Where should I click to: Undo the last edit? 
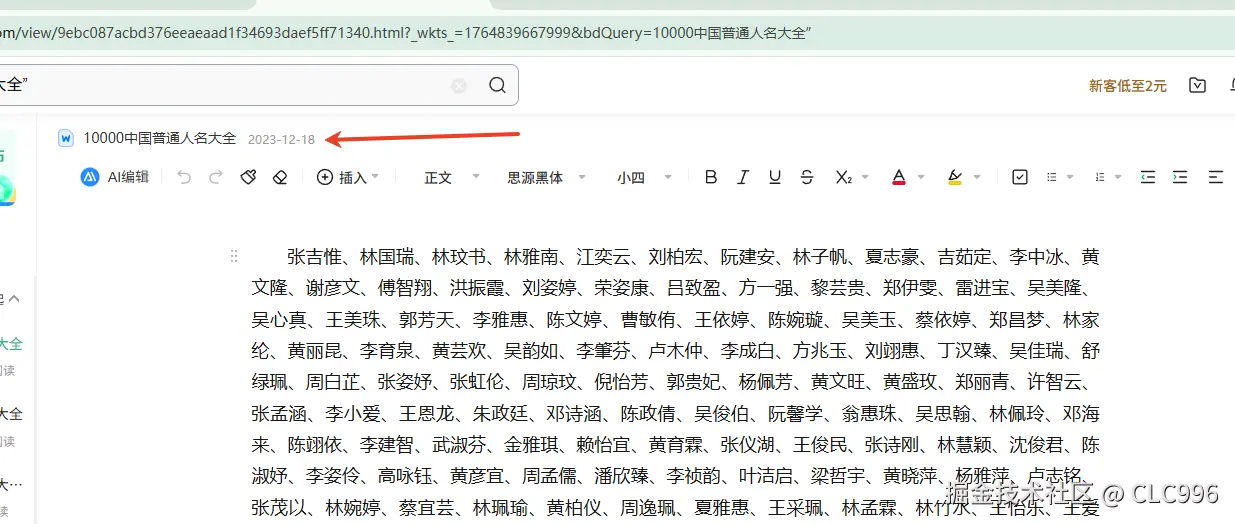(183, 177)
